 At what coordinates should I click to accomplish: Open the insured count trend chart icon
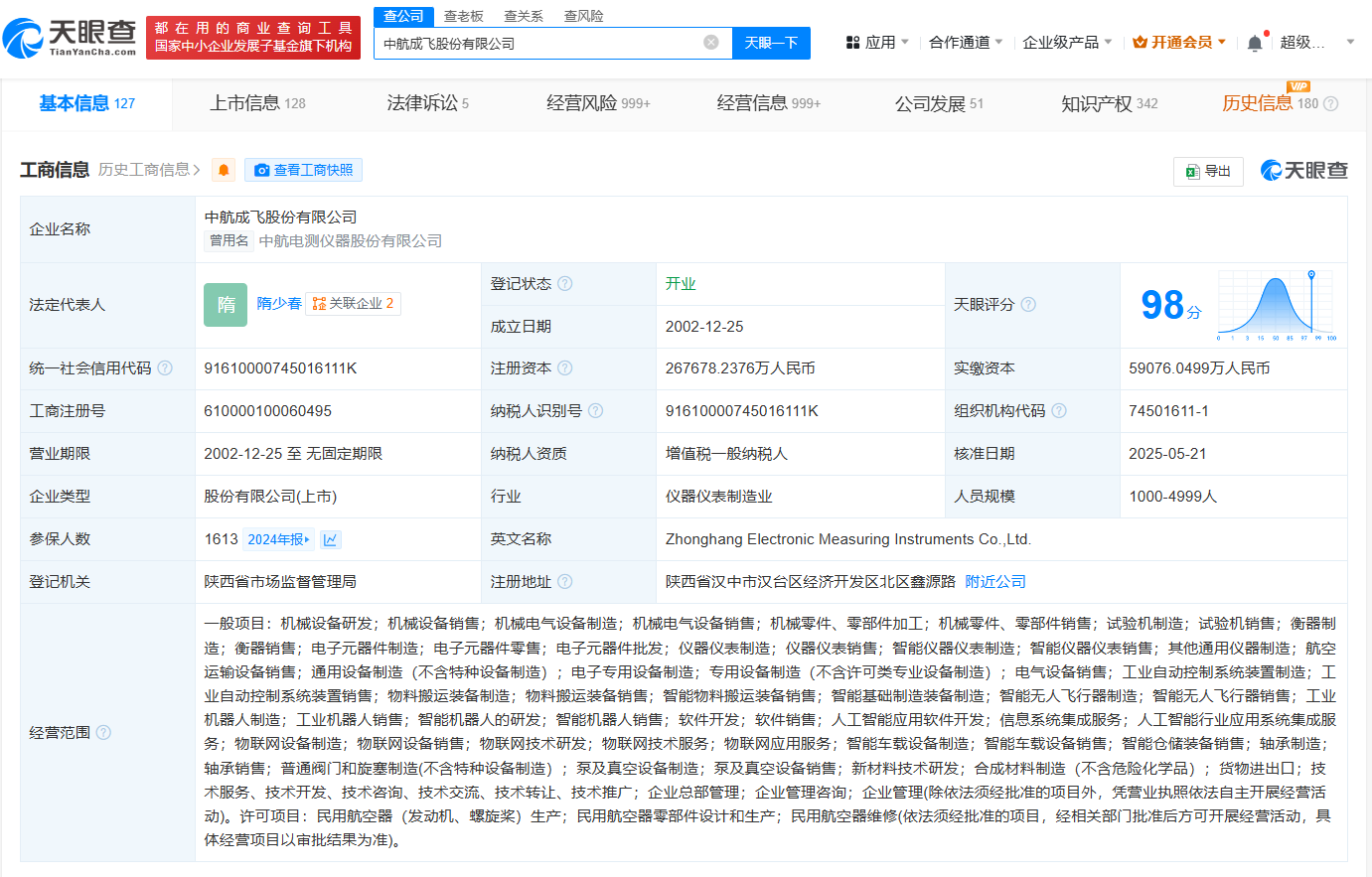click(x=331, y=539)
